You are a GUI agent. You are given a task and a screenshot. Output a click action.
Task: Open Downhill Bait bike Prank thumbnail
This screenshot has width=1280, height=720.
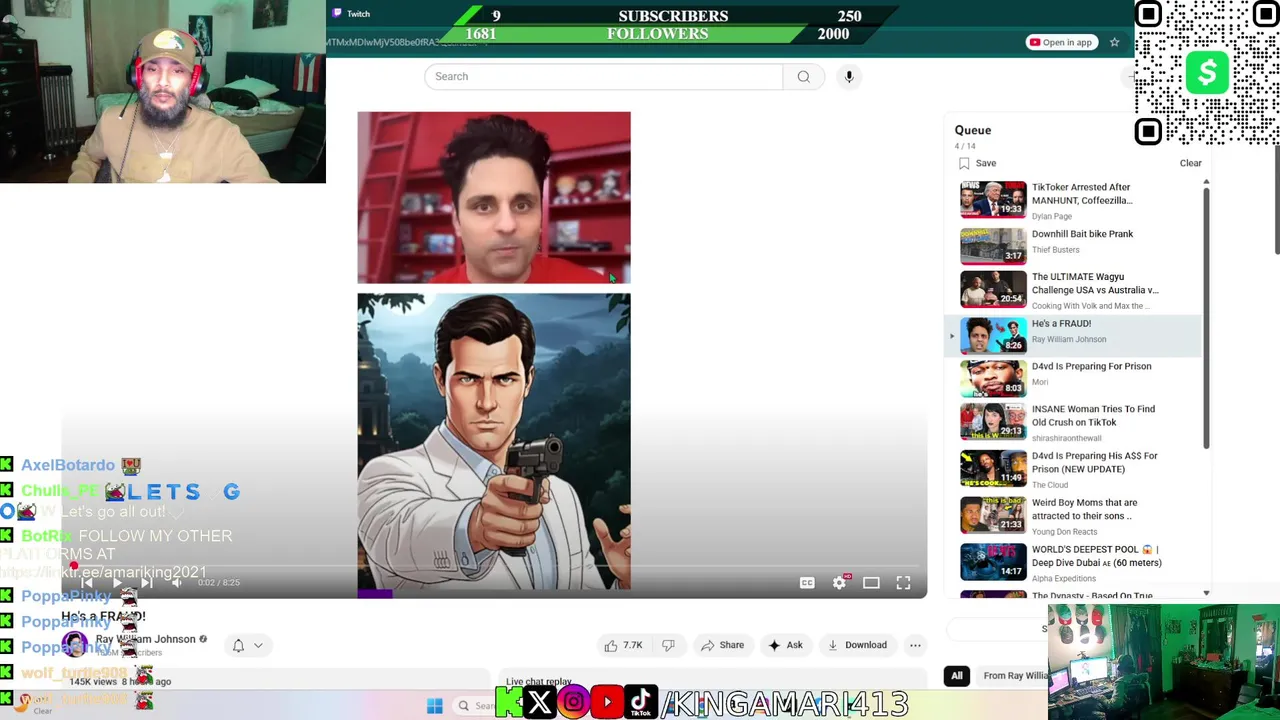[993, 246]
